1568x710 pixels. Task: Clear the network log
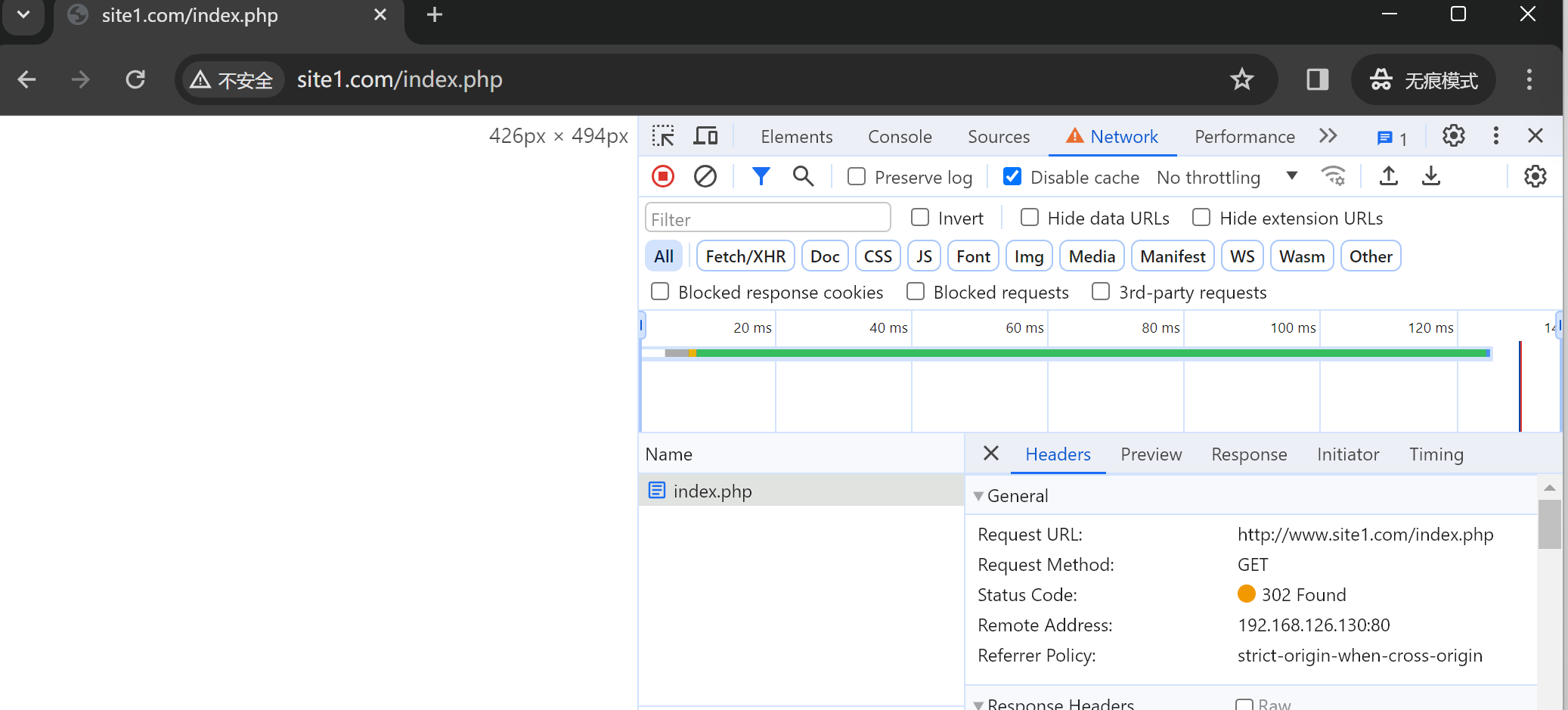(705, 177)
